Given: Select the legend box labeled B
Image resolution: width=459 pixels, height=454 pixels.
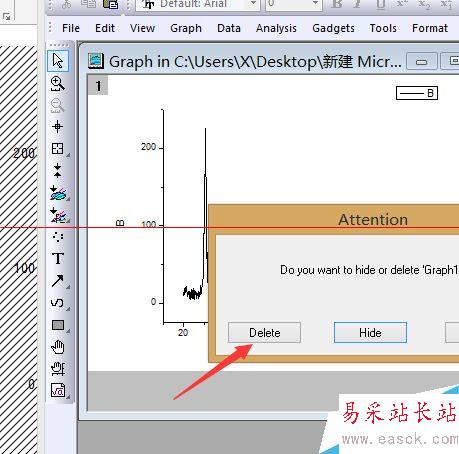Looking at the screenshot, I should [x=417, y=93].
